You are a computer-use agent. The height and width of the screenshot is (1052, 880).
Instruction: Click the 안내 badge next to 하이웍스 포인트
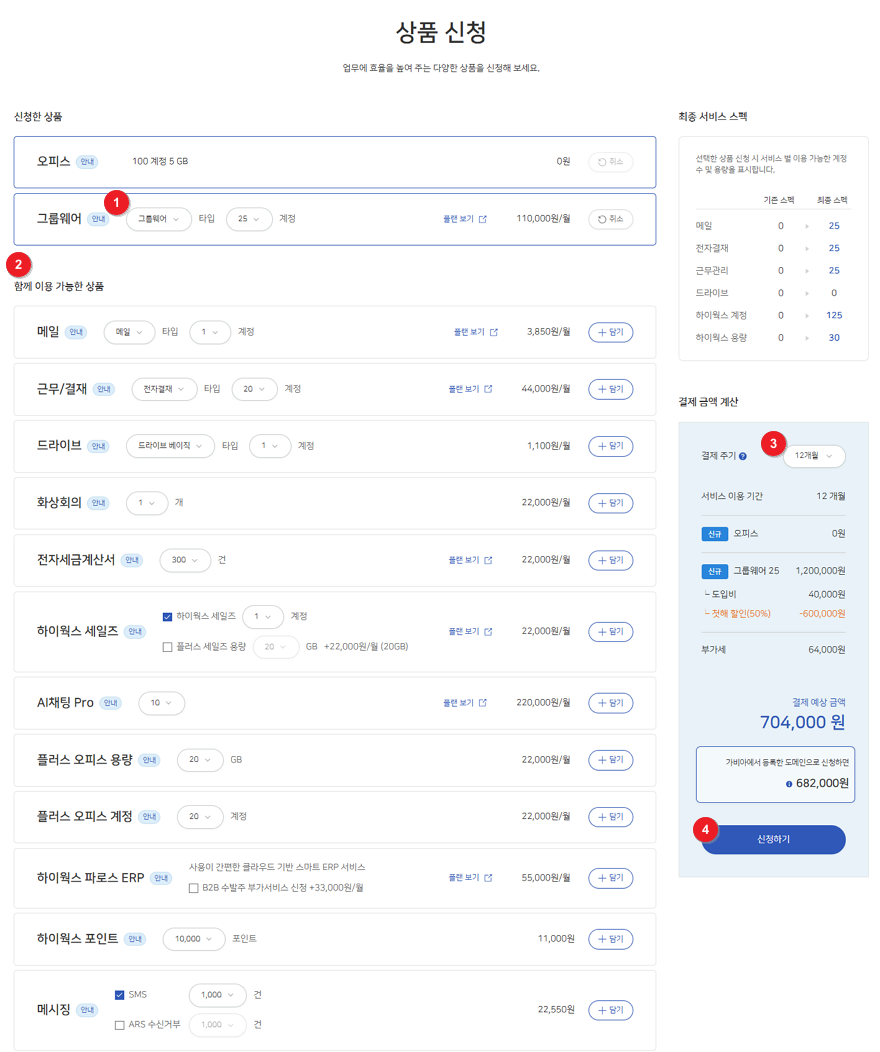point(136,939)
